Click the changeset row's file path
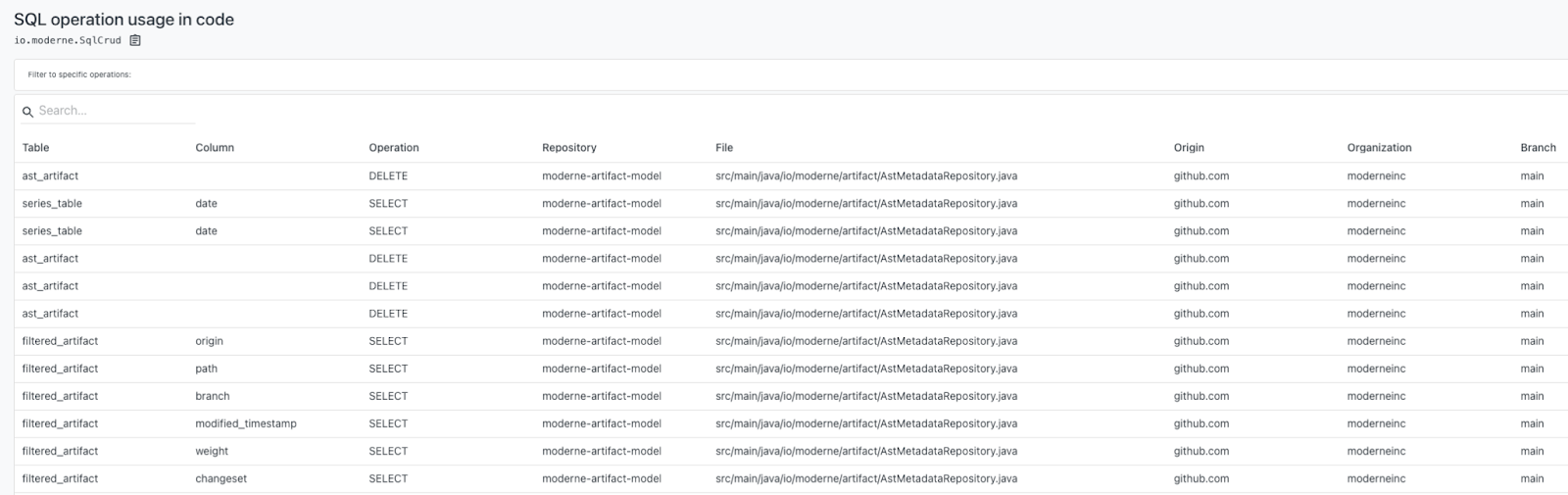1568x495 pixels. (866, 478)
